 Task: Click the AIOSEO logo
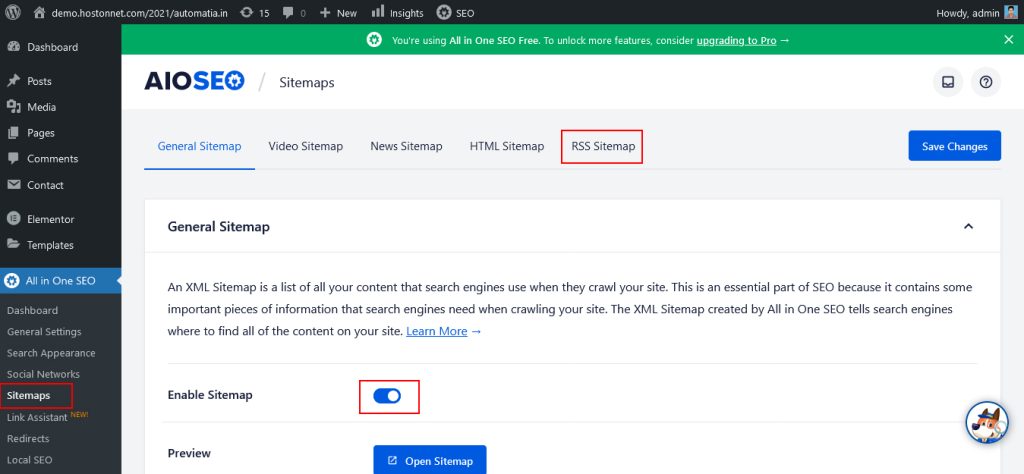[195, 82]
